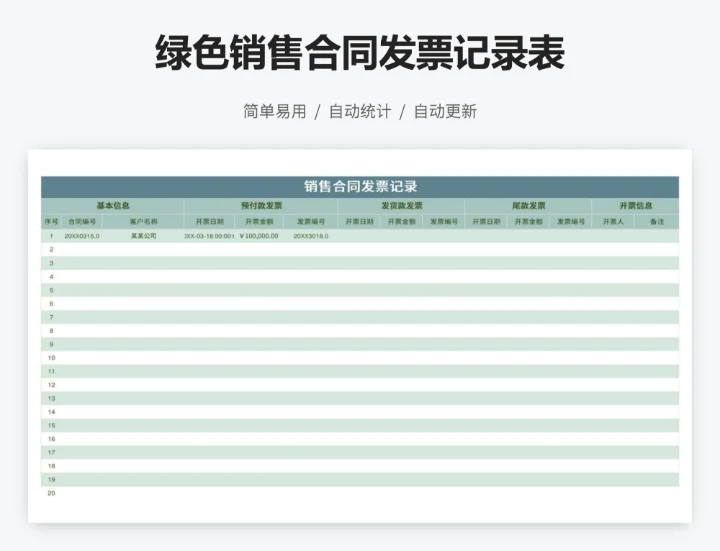Click row number 16
720x551 pixels.
pyautogui.click(x=51, y=439)
